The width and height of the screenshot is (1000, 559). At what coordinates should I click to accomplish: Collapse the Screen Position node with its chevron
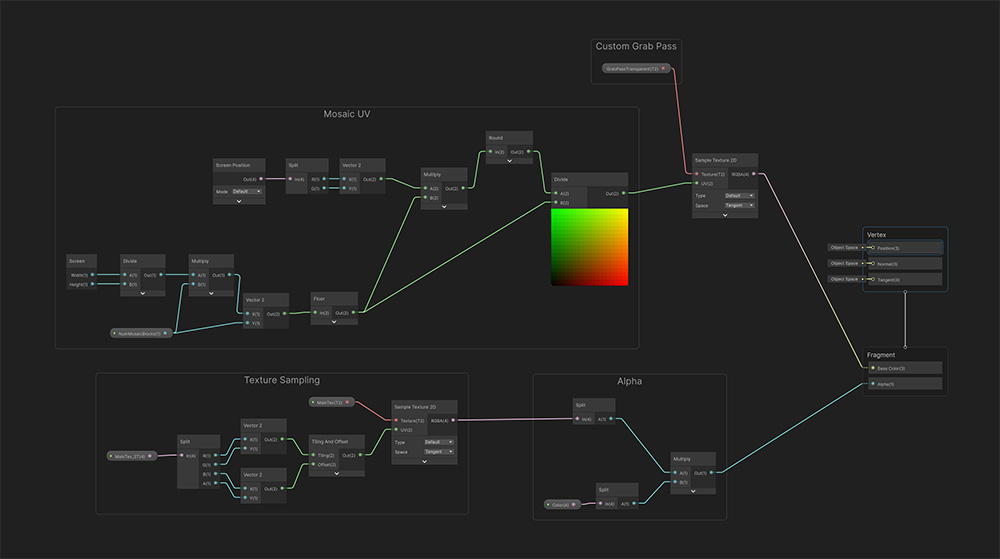tap(239, 201)
